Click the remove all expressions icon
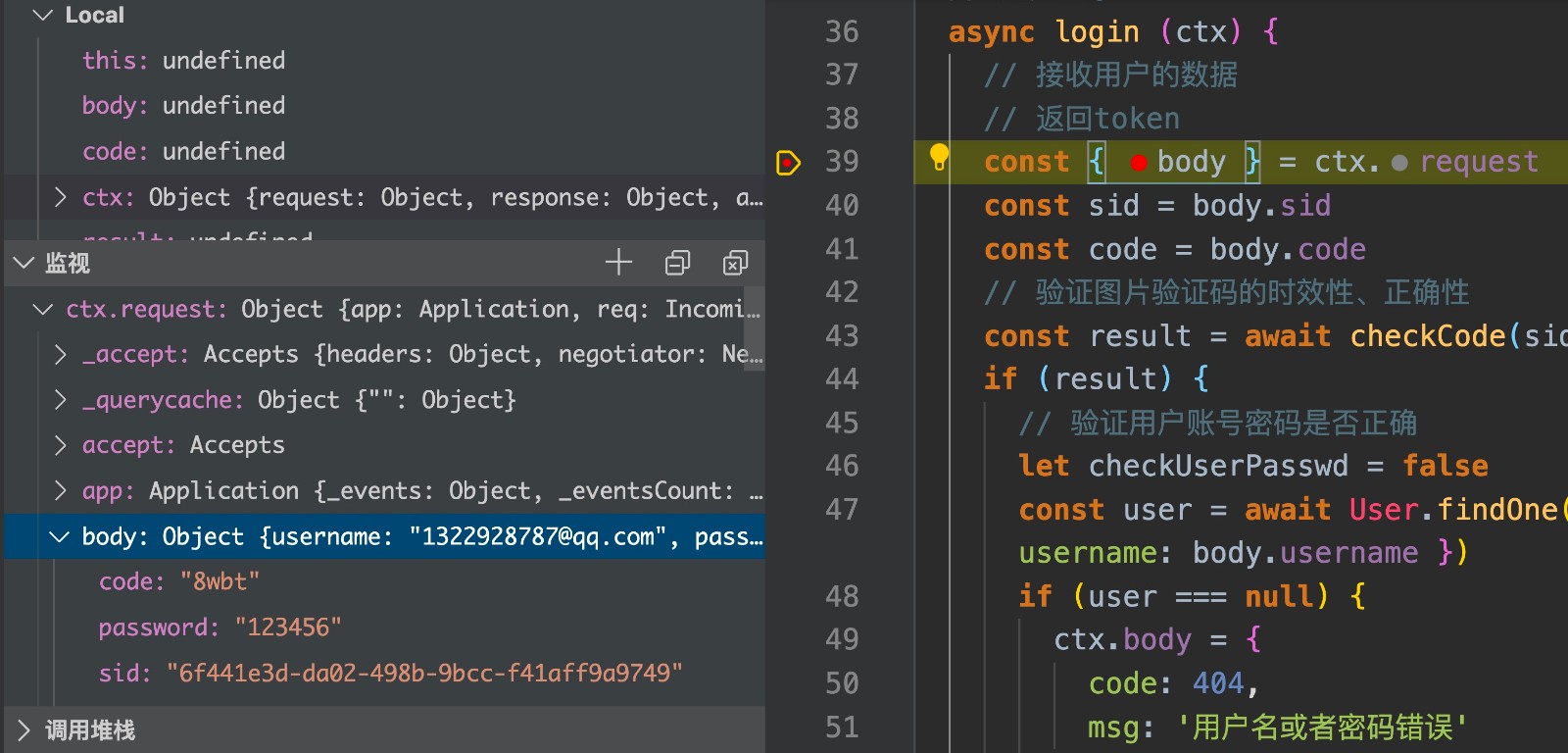The width and height of the screenshot is (1568, 753). pyautogui.click(x=735, y=263)
